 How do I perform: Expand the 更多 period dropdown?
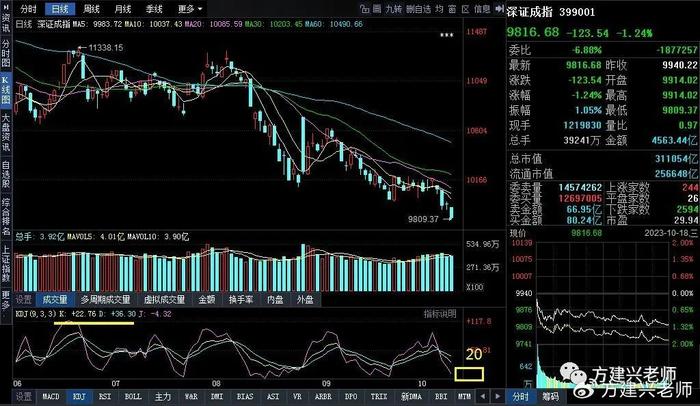pyautogui.click(x=190, y=9)
